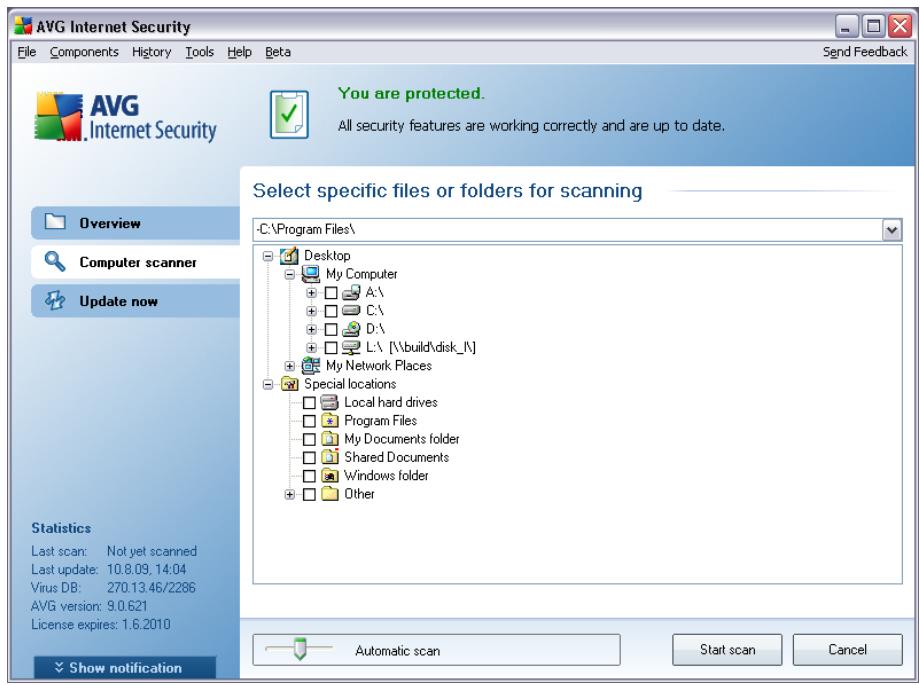This screenshot has width=920, height=685.
Task: Click the My Documents folder icon
Action: tap(330, 439)
